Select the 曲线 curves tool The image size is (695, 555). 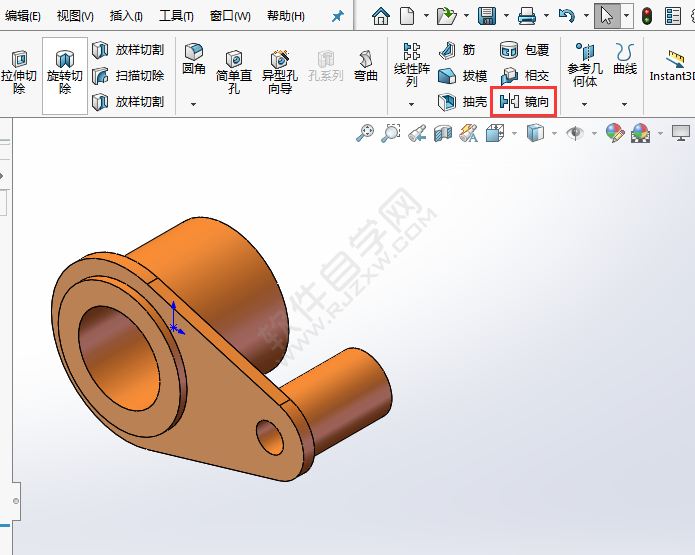point(625,59)
